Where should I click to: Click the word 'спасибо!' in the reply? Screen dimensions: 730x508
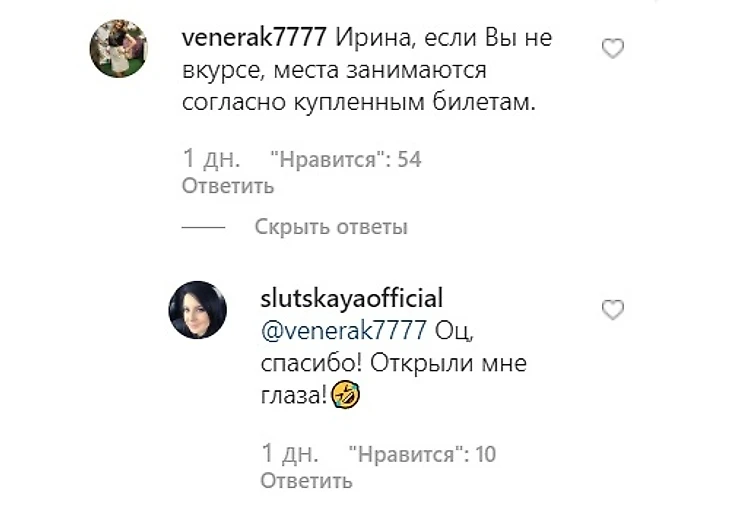pyautogui.click(x=311, y=364)
